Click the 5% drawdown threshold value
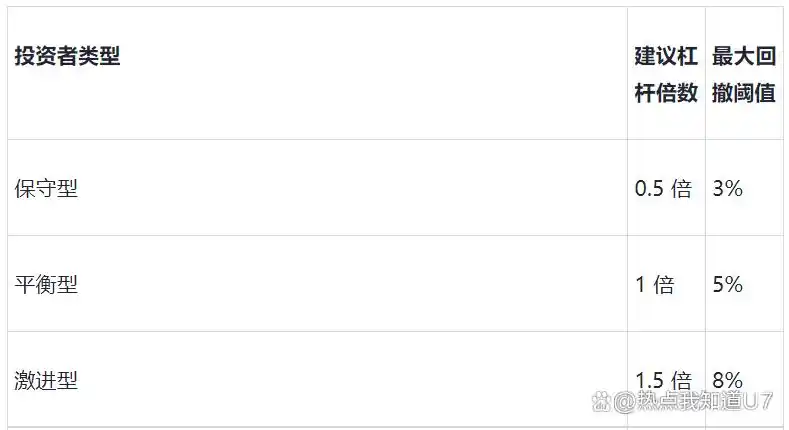The width and height of the screenshot is (789, 430). click(x=727, y=285)
